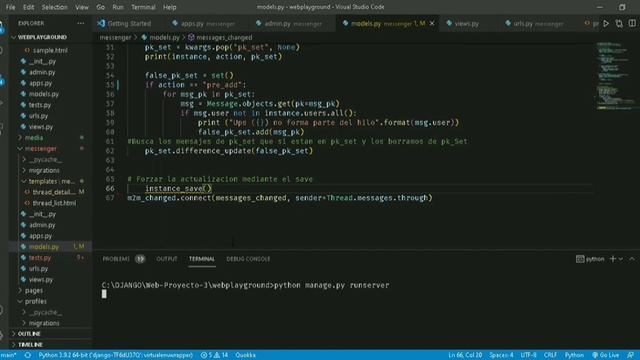Click the sync changes status icon

coord(27,355)
